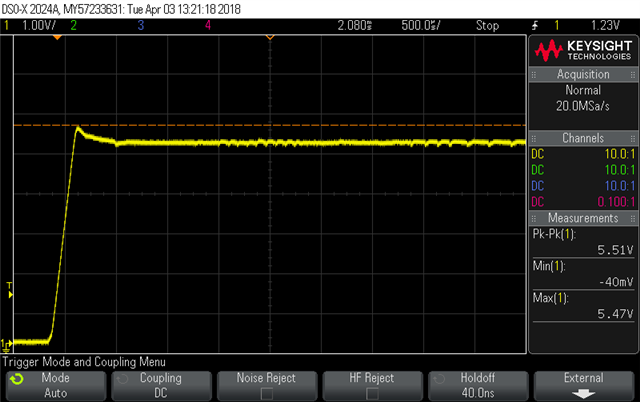Screen dimensions: 640x402
Task: Click the device ID timestamp title line
Action: 121,9
